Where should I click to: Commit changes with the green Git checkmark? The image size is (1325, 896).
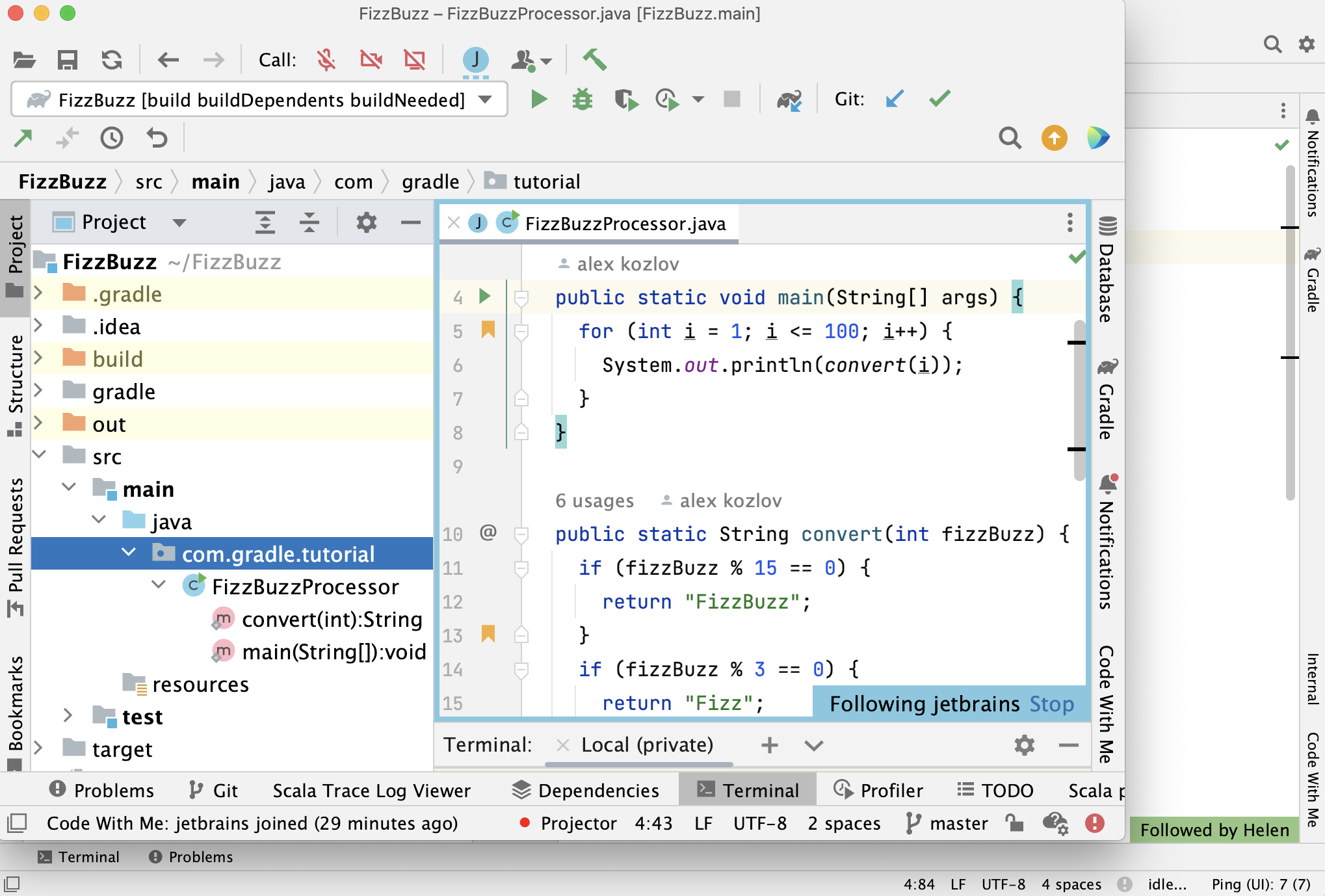[x=939, y=98]
